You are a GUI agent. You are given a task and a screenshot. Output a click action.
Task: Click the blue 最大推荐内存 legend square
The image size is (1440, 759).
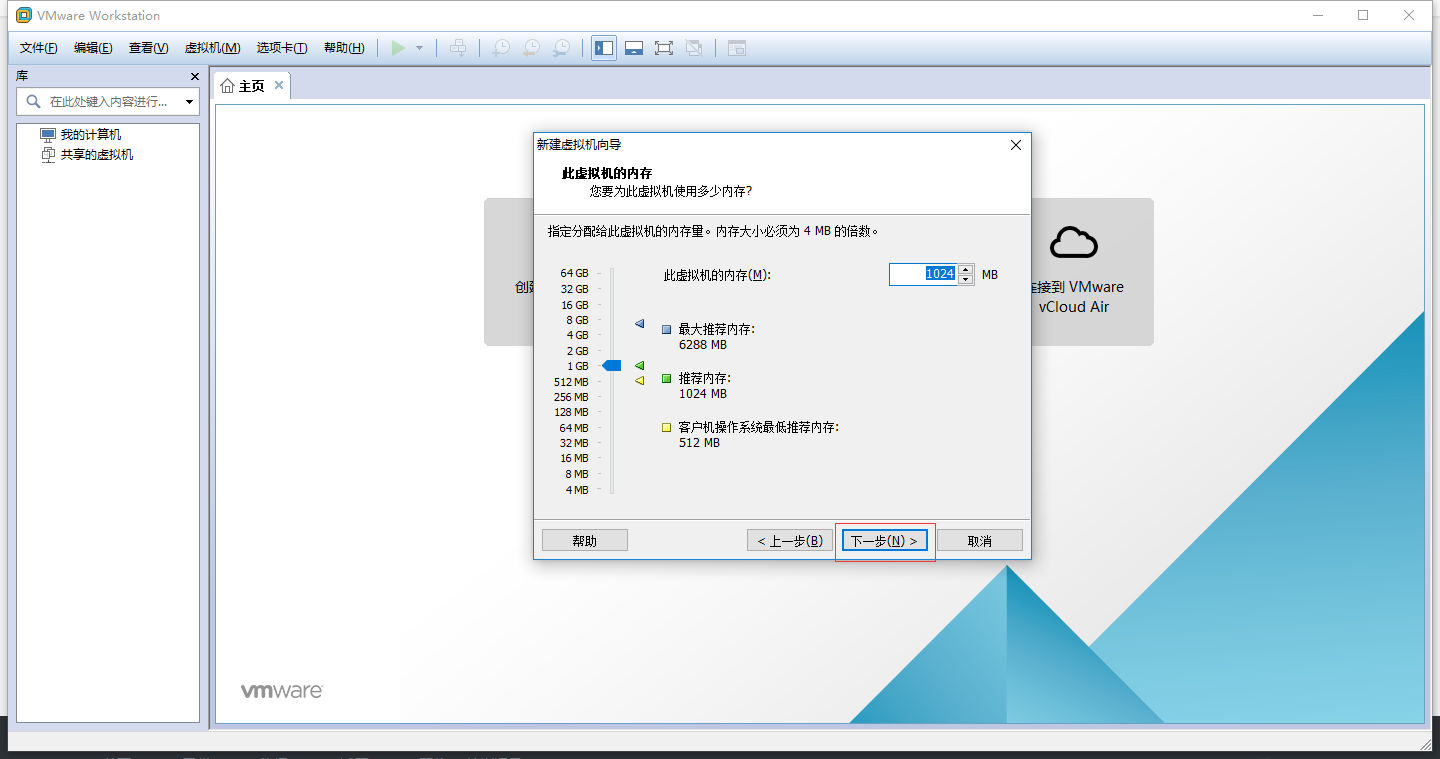point(666,329)
